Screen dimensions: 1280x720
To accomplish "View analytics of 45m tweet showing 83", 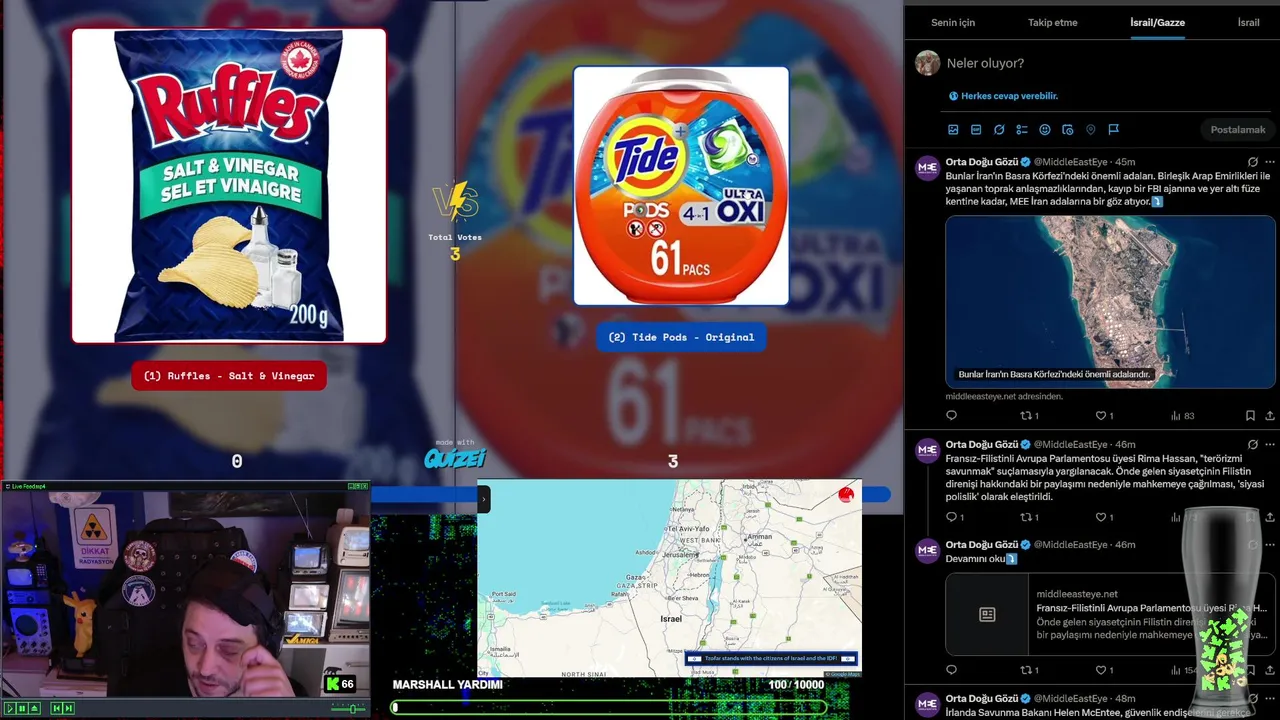I will click(x=1183, y=416).
